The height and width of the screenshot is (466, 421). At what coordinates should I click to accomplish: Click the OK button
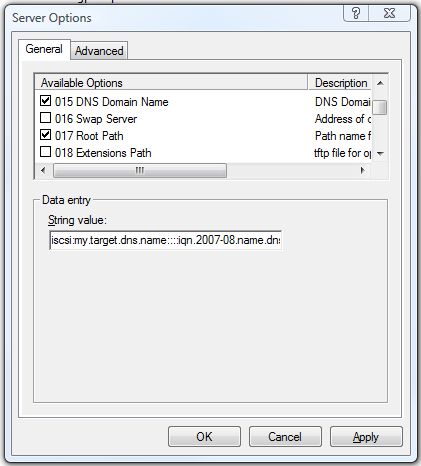204,437
